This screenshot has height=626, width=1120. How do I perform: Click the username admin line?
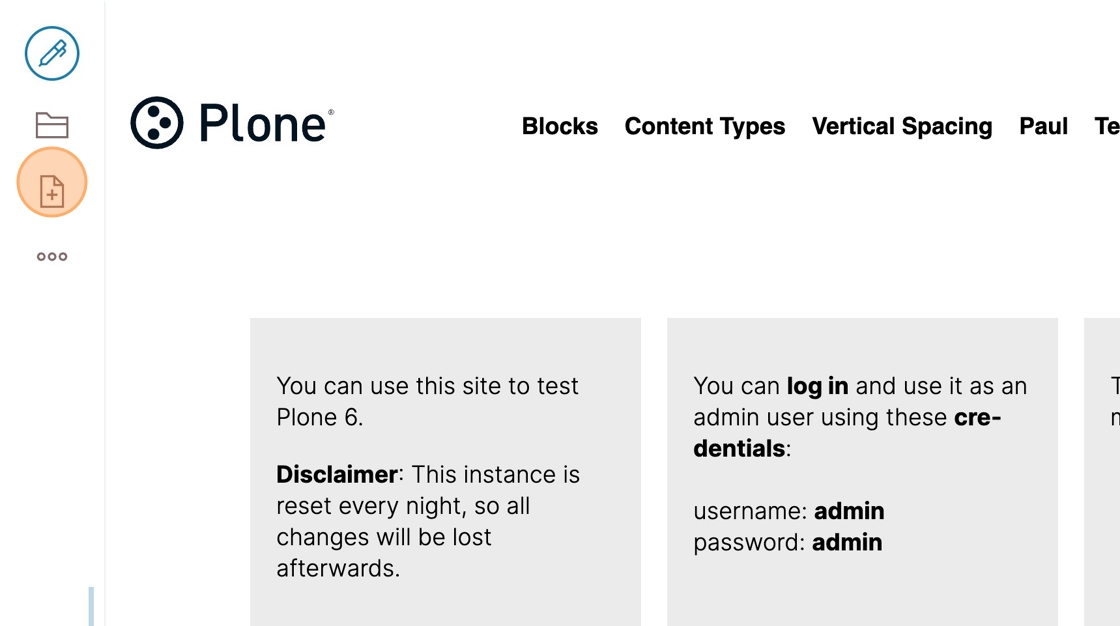(x=789, y=511)
